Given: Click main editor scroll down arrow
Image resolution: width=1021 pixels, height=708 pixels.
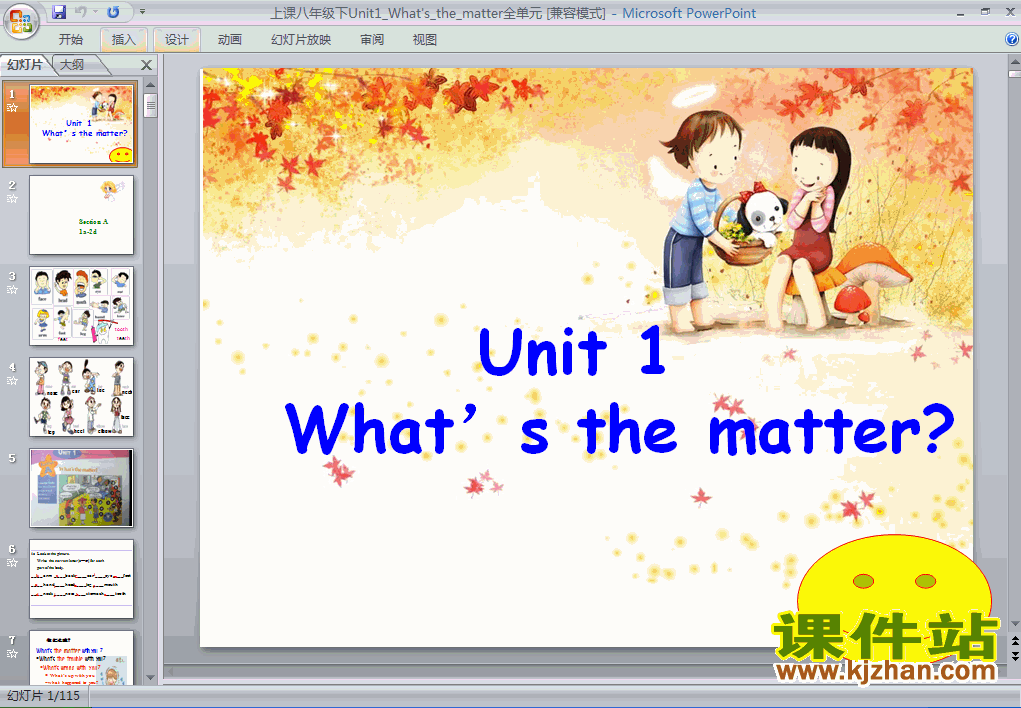Looking at the screenshot, I should pos(1014,624).
